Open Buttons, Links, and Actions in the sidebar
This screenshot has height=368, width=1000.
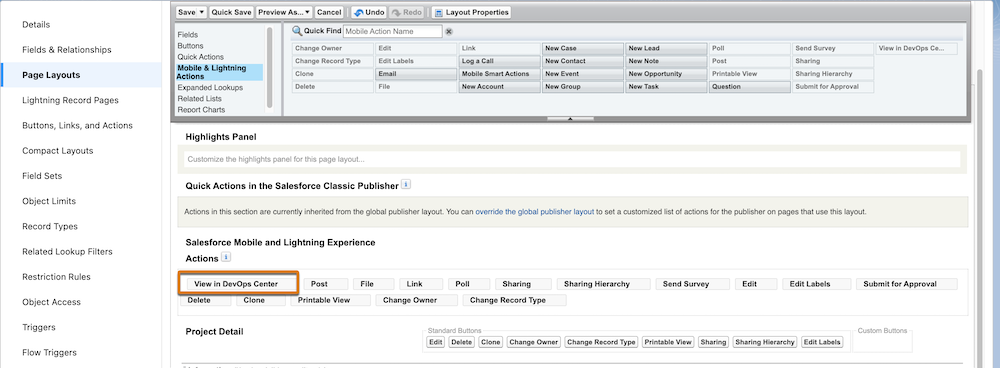pos(77,126)
